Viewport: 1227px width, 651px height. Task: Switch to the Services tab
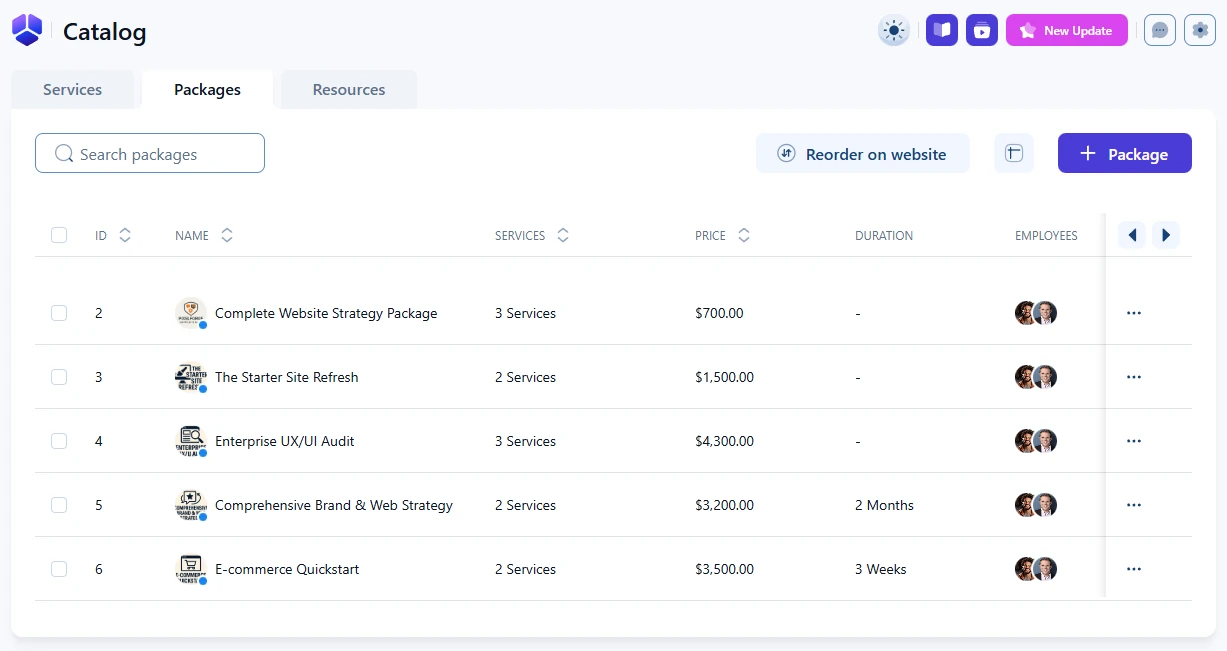click(72, 90)
